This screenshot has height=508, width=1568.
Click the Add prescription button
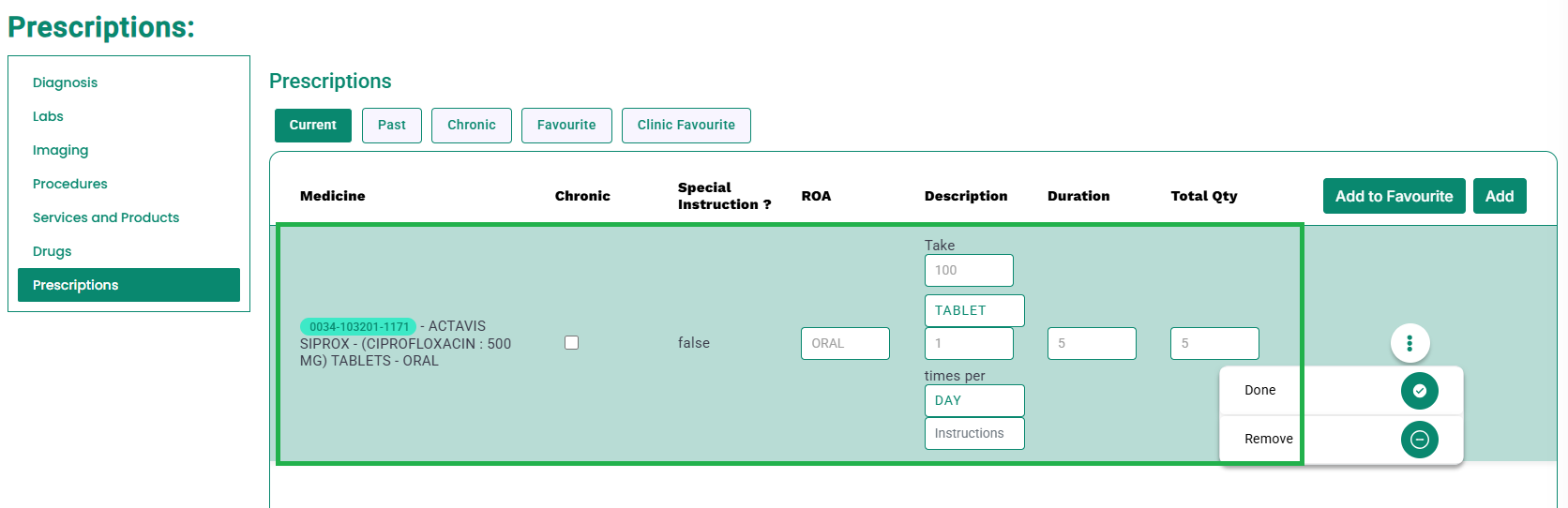tap(1500, 196)
